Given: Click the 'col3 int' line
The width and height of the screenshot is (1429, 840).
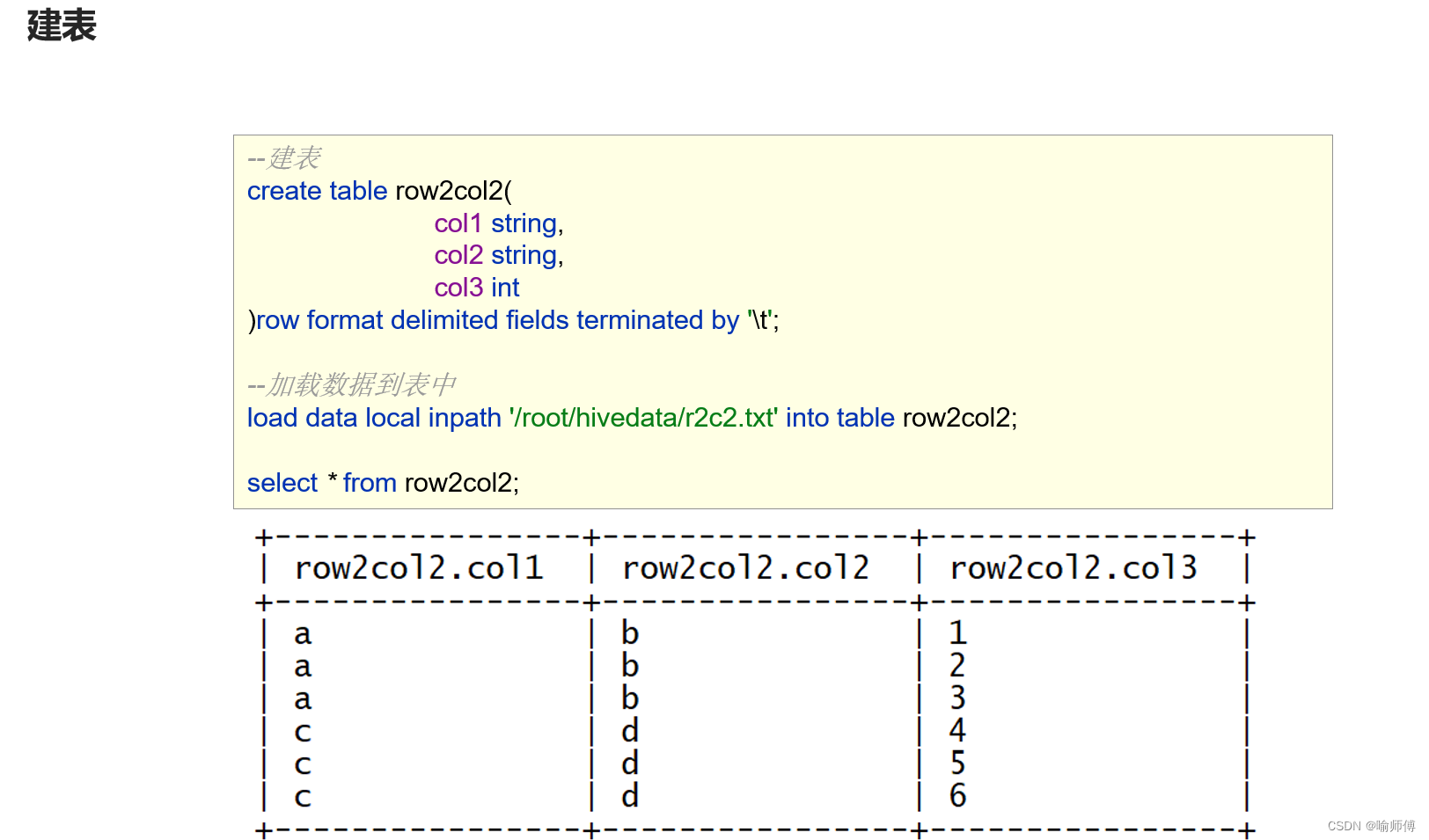Looking at the screenshot, I should tap(477, 288).
